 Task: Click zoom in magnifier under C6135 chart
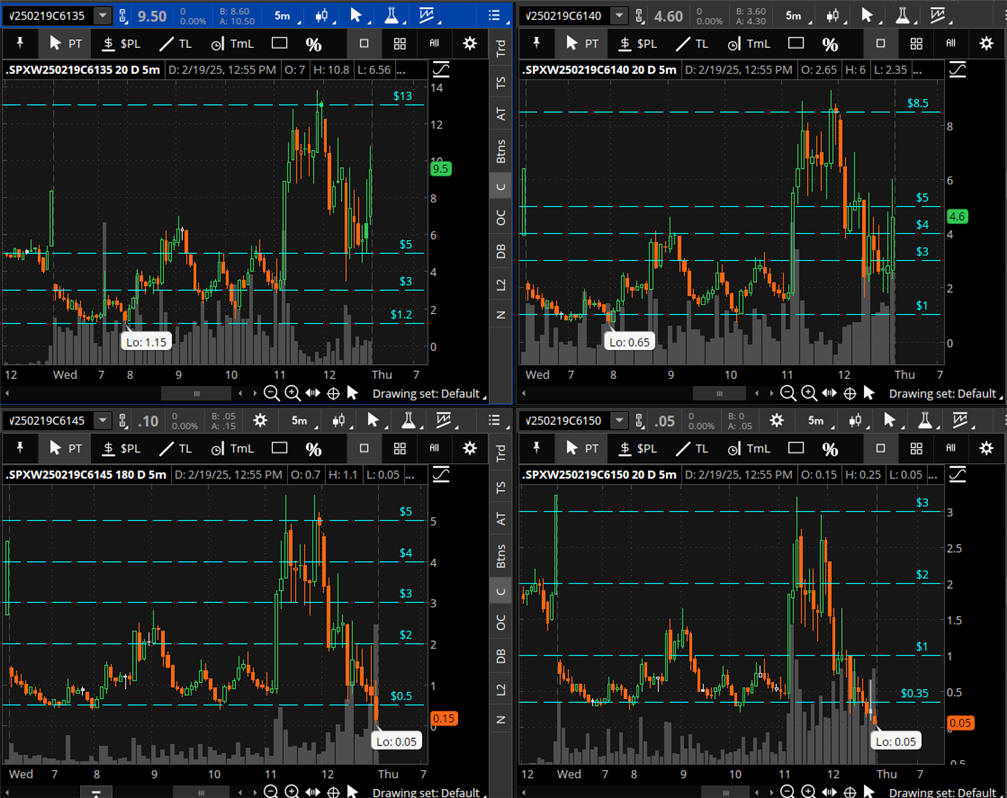pyautogui.click(x=292, y=393)
